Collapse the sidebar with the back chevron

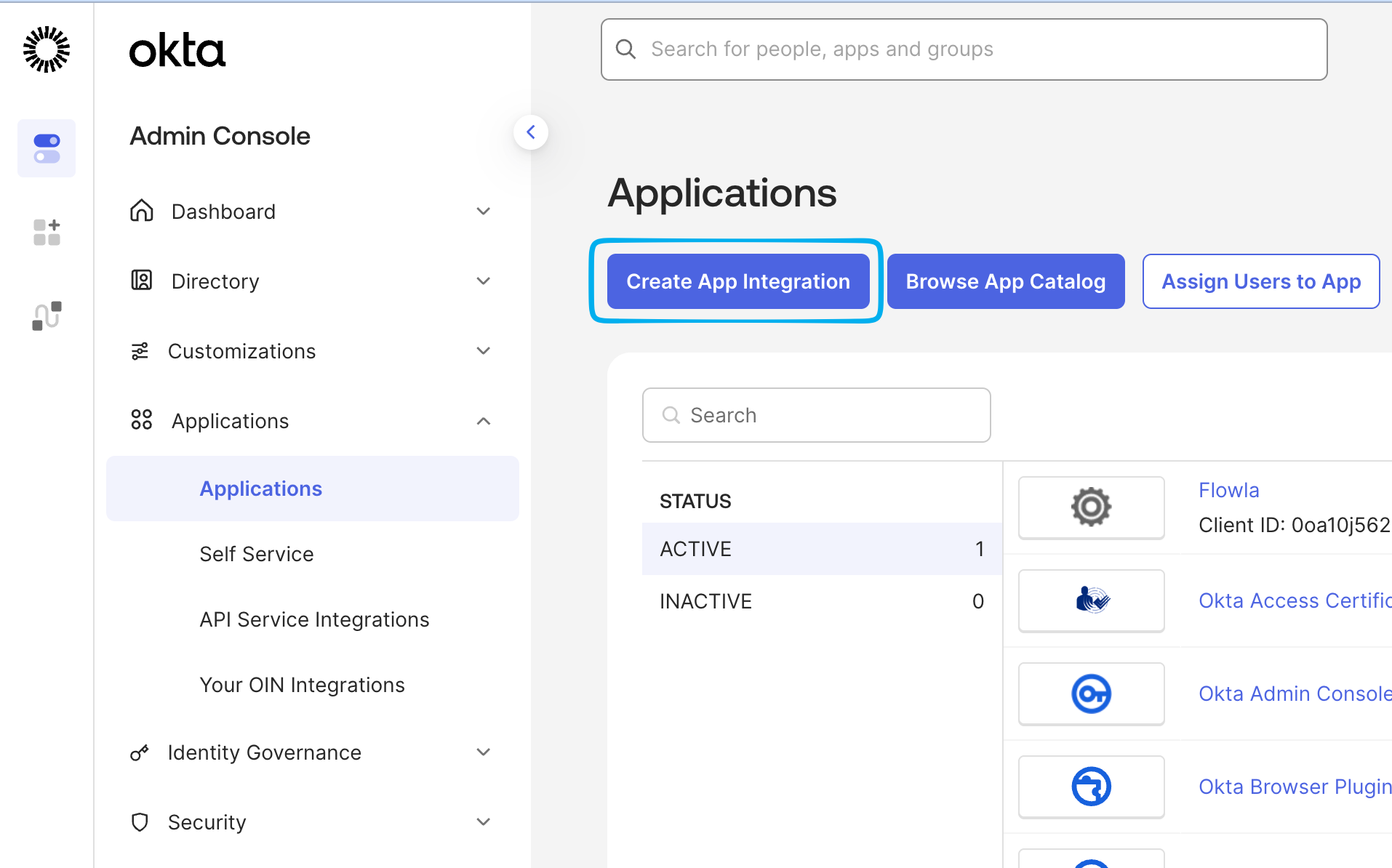(x=531, y=132)
